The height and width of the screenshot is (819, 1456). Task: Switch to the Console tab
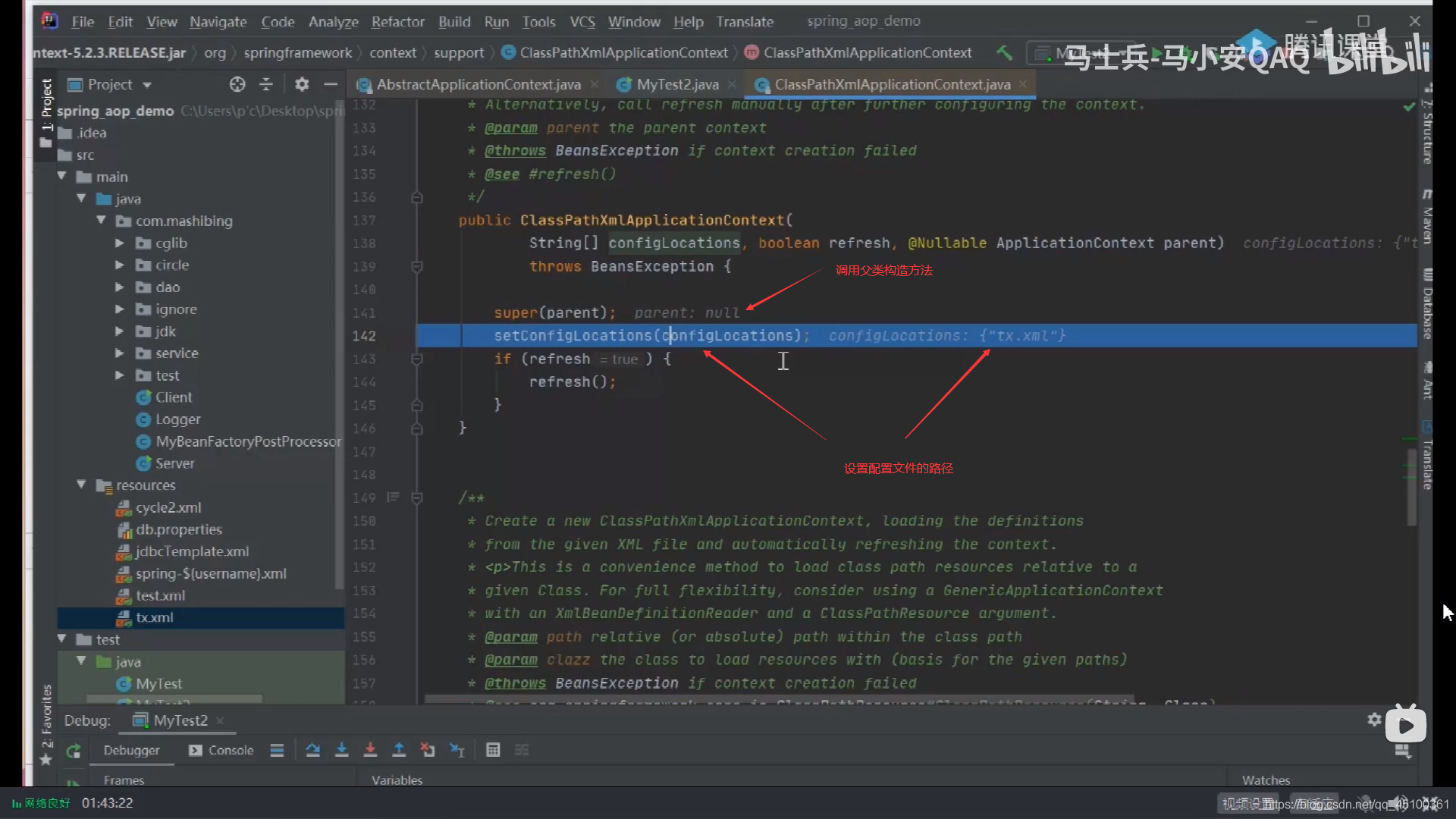tap(221, 750)
